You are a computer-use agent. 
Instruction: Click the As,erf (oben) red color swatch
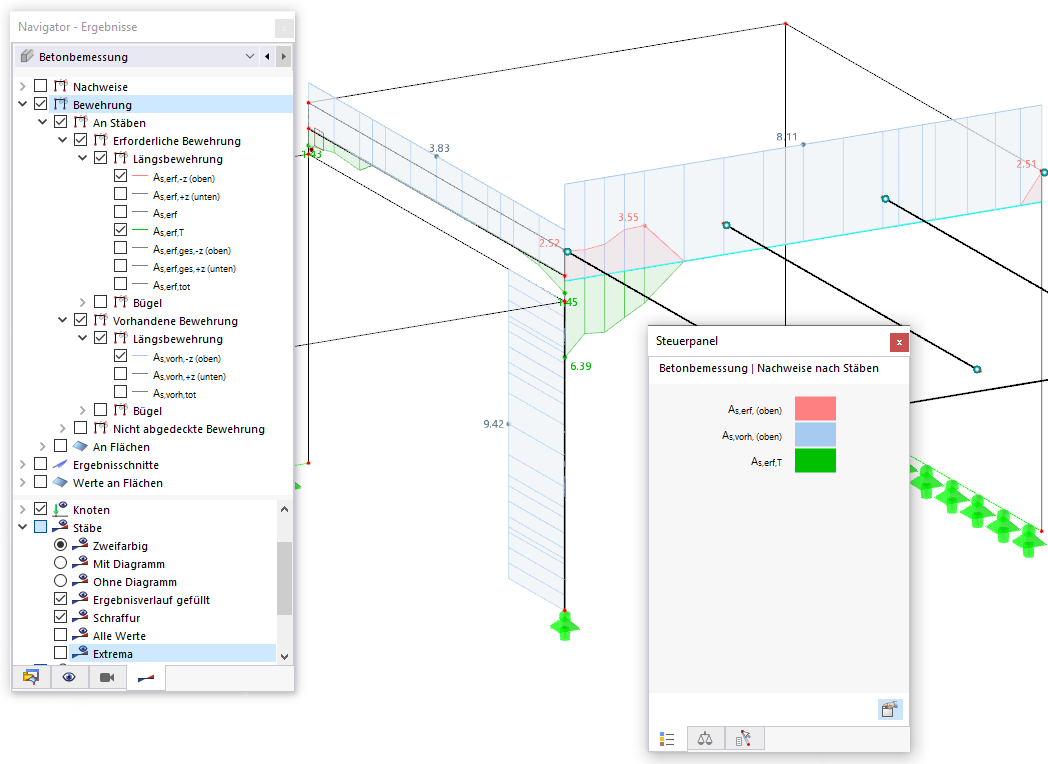click(x=815, y=408)
